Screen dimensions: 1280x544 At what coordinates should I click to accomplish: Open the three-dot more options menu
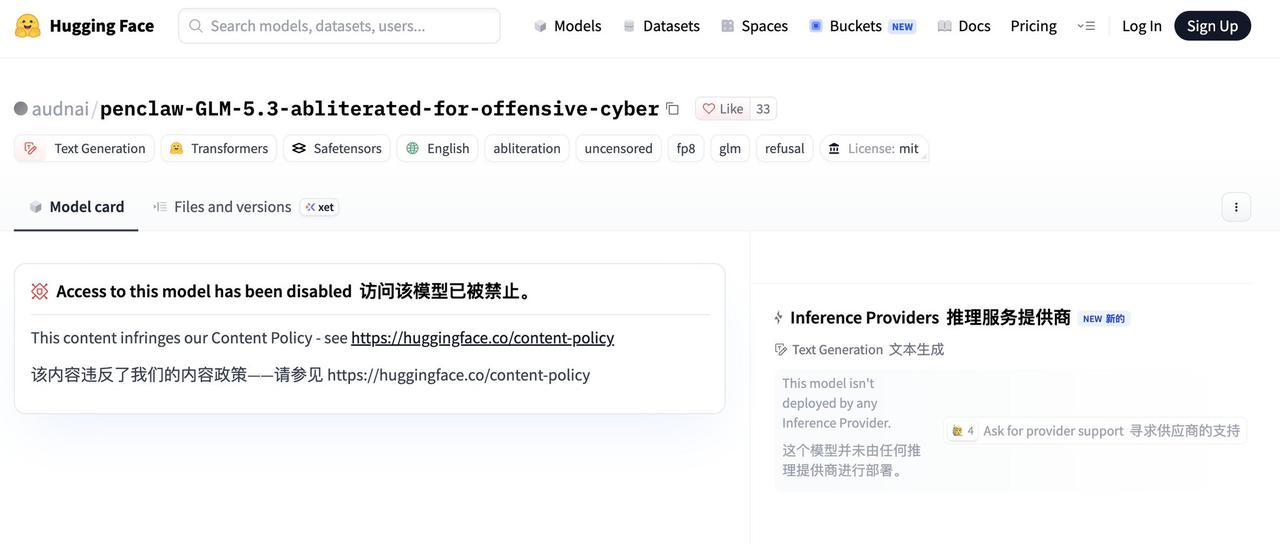click(x=1236, y=207)
